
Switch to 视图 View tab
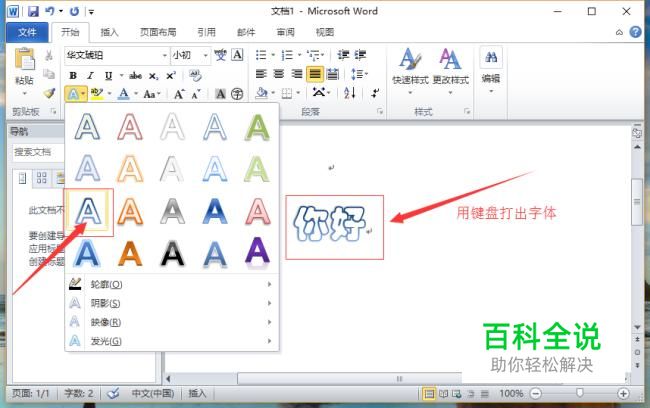pyautogui.click(x=325, y=32)
